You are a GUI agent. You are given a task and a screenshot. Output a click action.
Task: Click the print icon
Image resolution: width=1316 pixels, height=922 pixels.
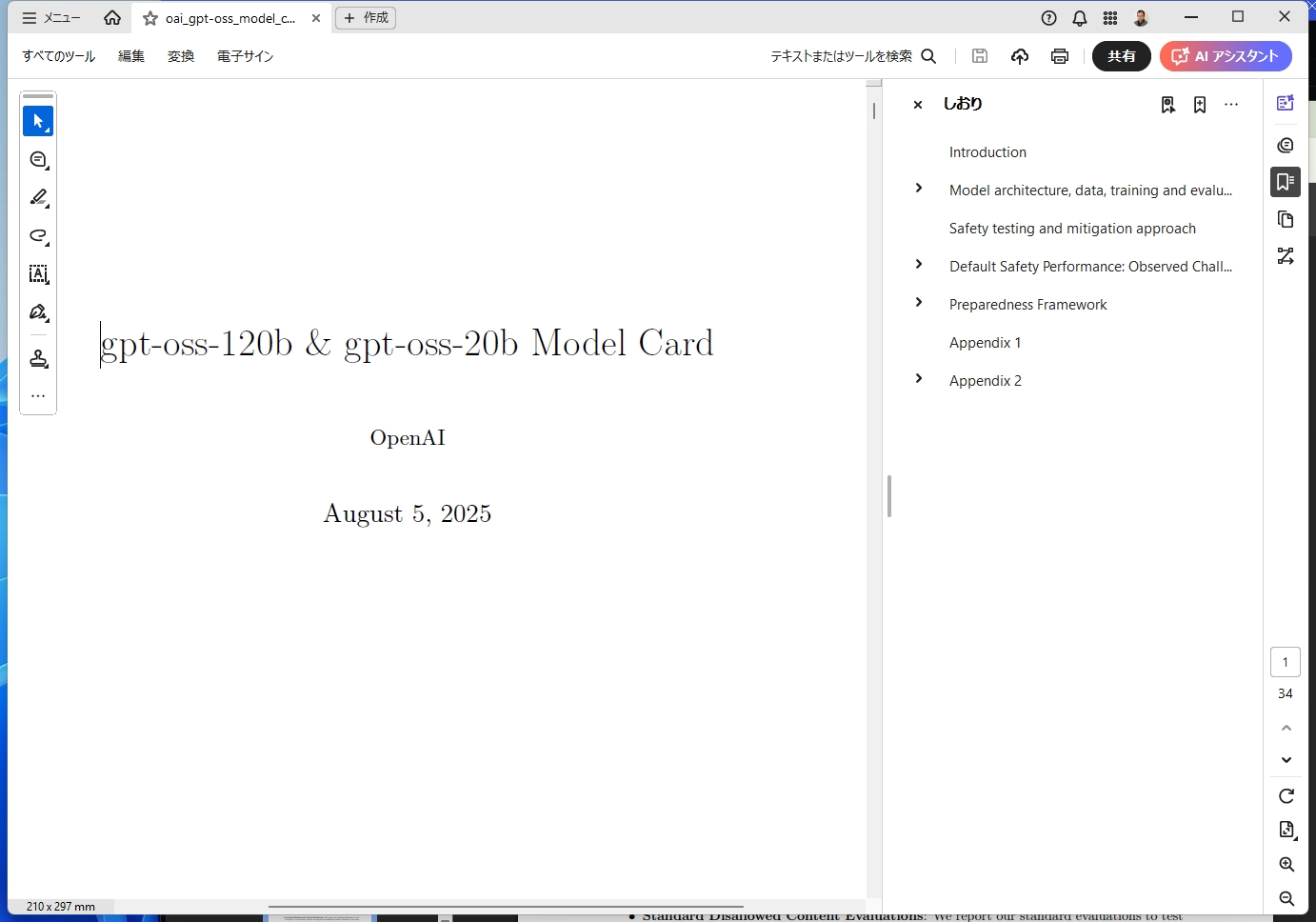click(x=1060, y=56)
